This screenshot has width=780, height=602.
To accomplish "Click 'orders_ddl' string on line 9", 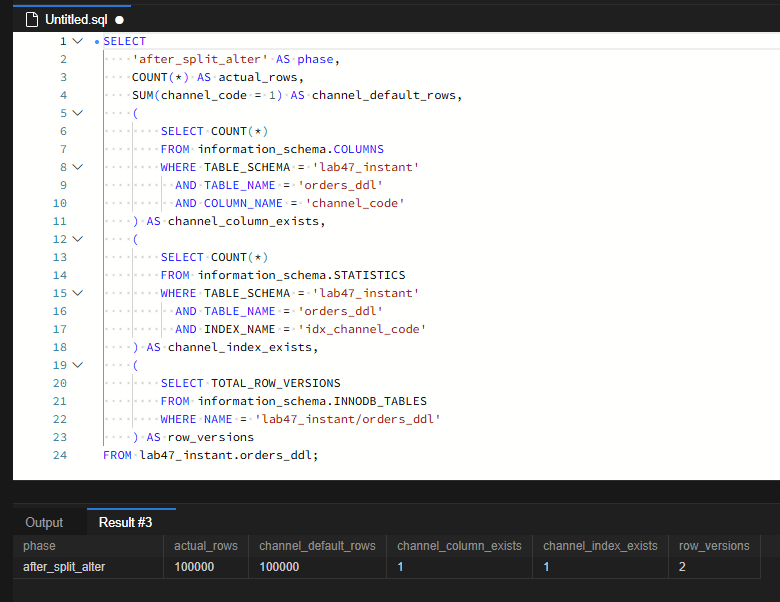I will pyautogui.click(x=341, y=185).
